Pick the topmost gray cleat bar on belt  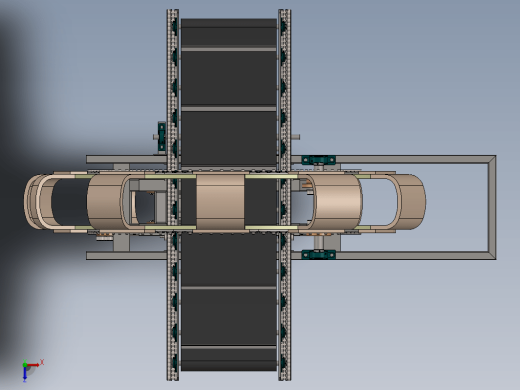pyautogui.click(x=229, y=49)
